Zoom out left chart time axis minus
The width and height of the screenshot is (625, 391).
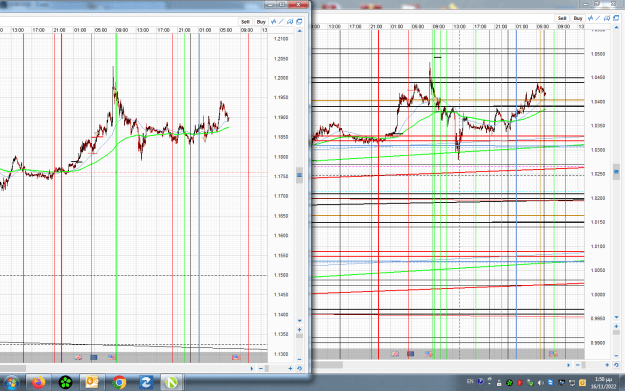(261, 369)
